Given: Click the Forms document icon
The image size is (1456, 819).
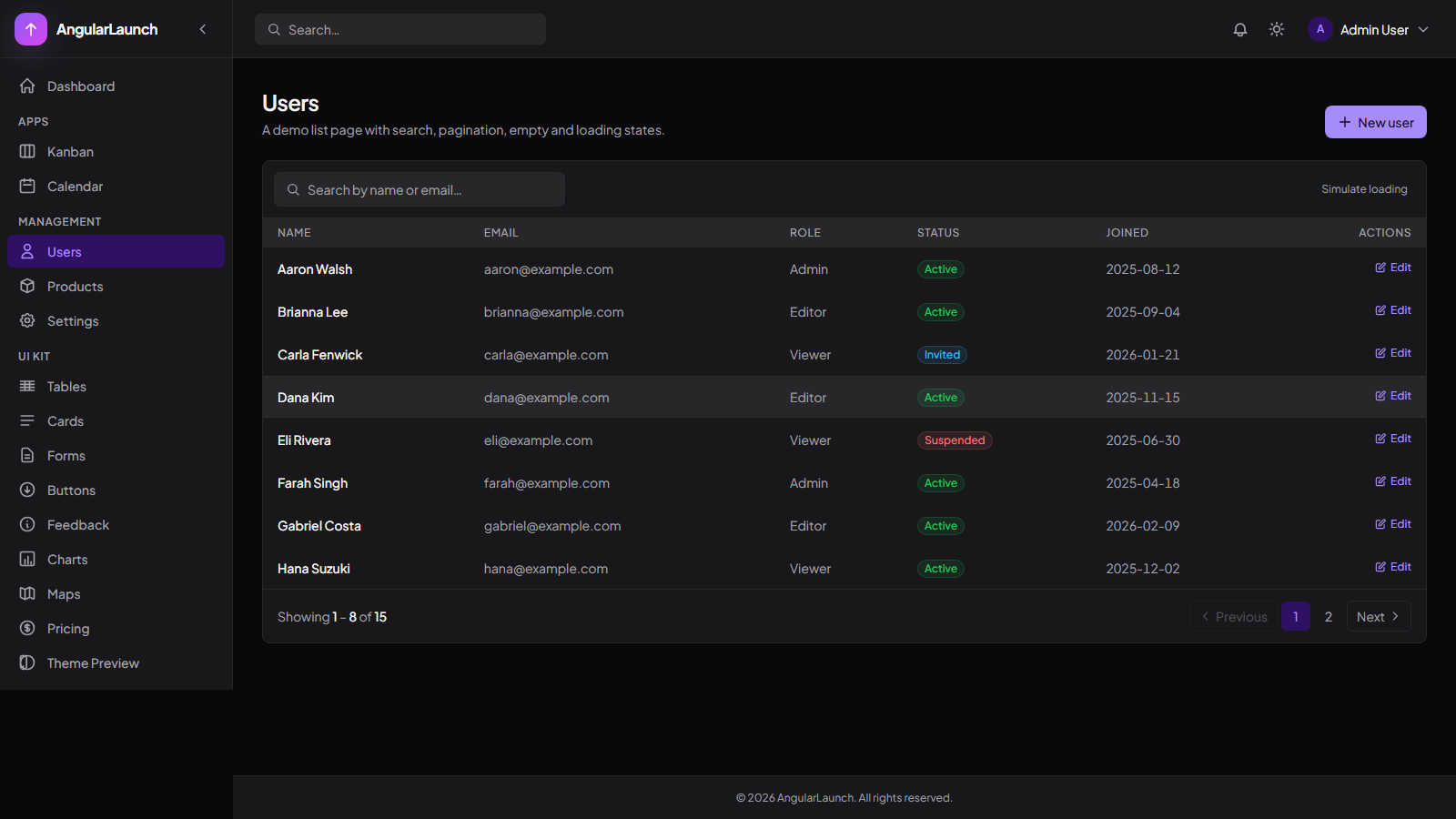Looking at the screenshot, I should (27, 456).
